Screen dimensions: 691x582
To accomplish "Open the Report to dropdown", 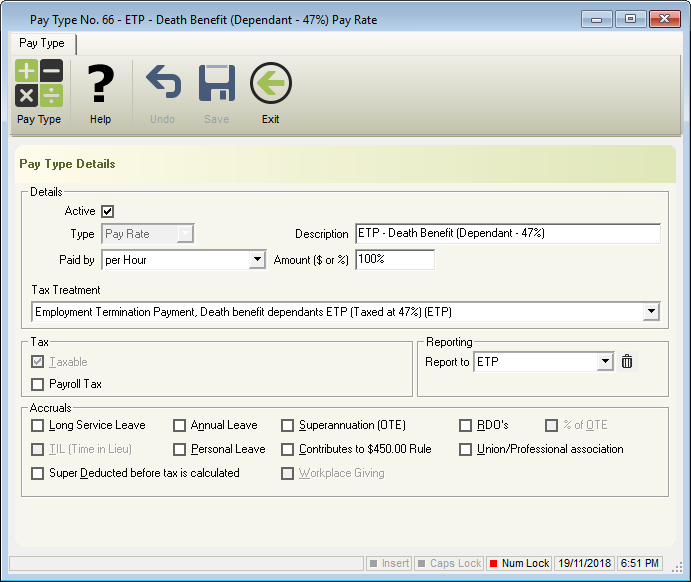I will click(x=606, y=362).
